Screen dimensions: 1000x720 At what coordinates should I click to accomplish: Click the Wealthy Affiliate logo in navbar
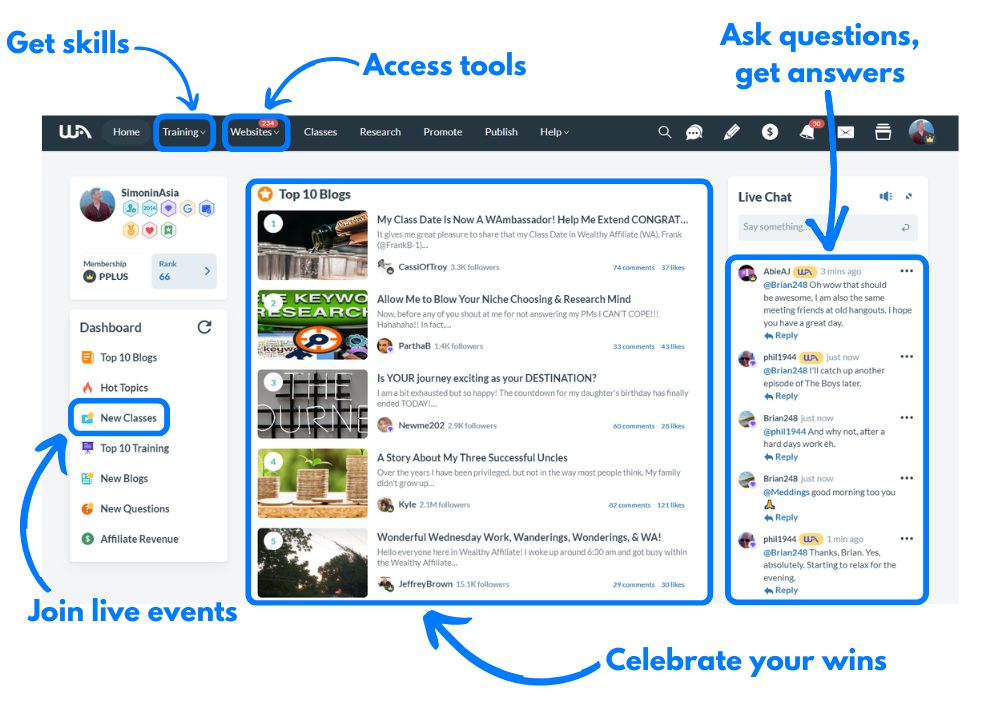[75, 132]
